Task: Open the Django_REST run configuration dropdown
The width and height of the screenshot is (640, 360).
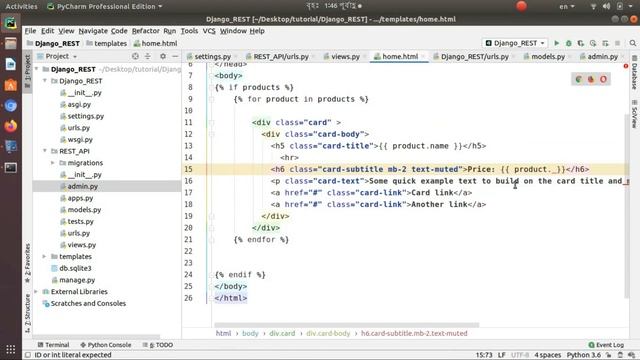Action: tap(515, 43)
